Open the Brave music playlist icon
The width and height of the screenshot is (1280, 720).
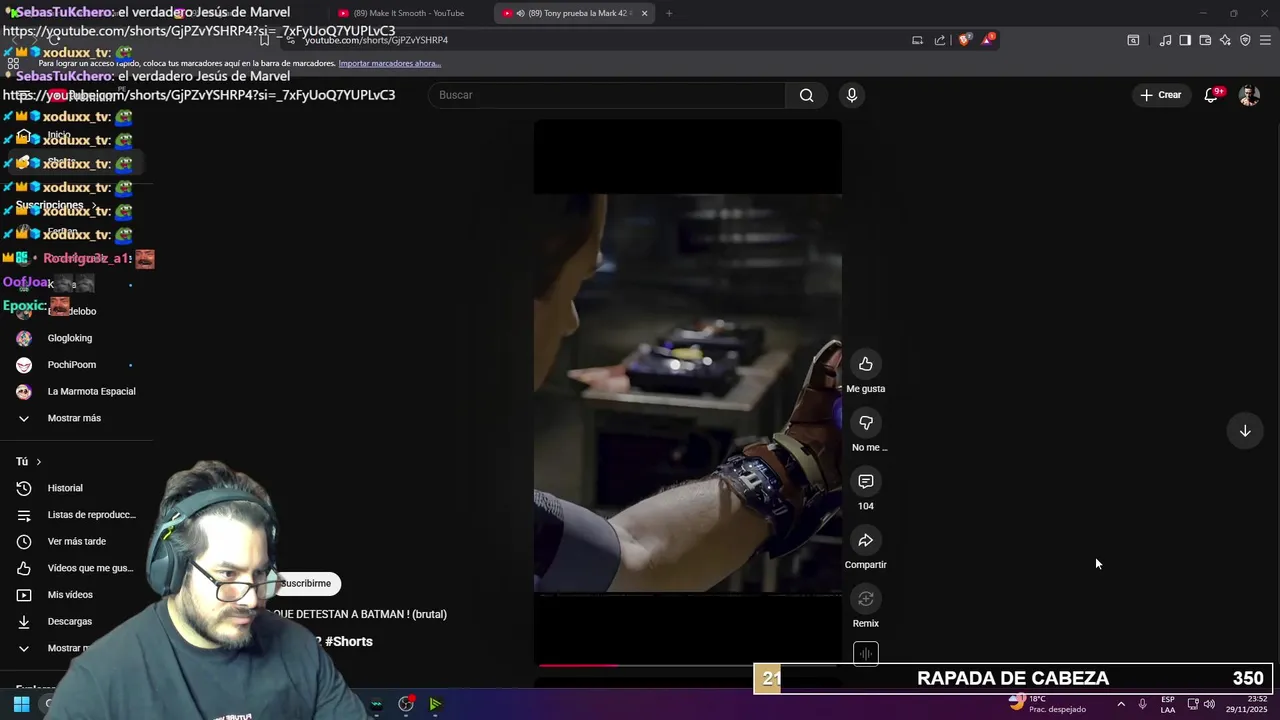tap(1165, 40)
